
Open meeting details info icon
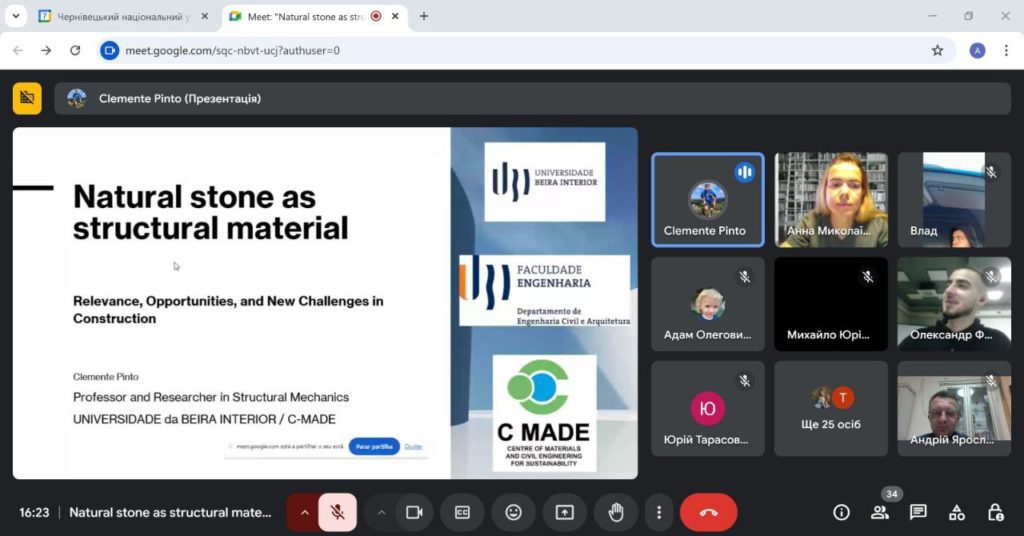[841, 512]
